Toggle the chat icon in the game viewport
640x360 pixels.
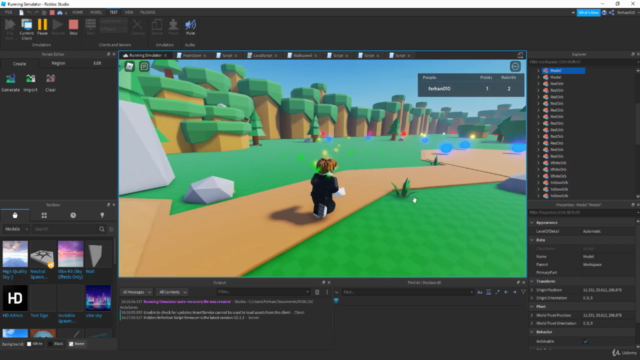tap(144, 66)
